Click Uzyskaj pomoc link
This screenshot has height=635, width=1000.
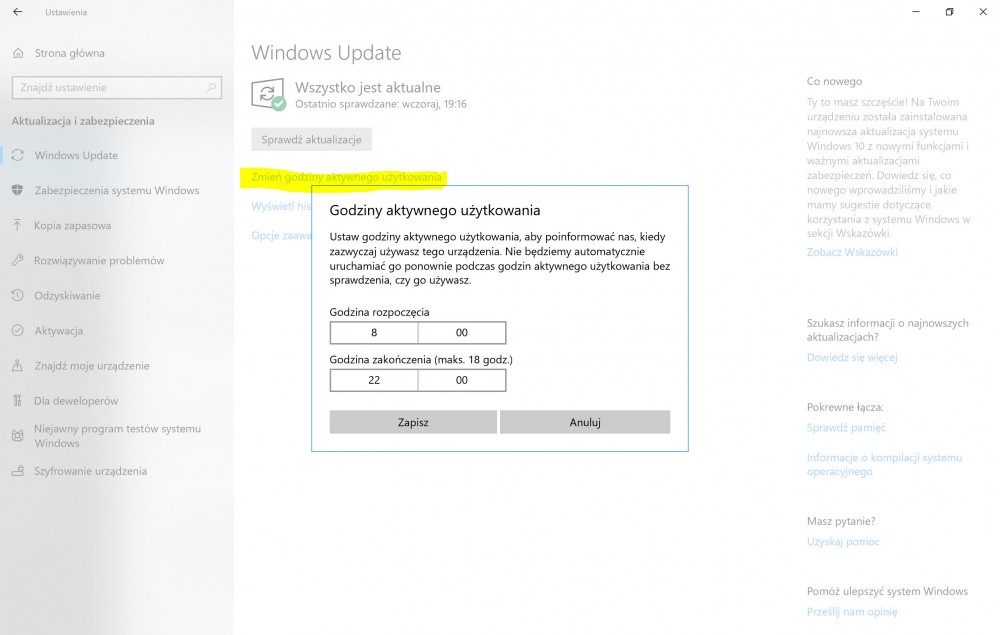click(843, 541)
